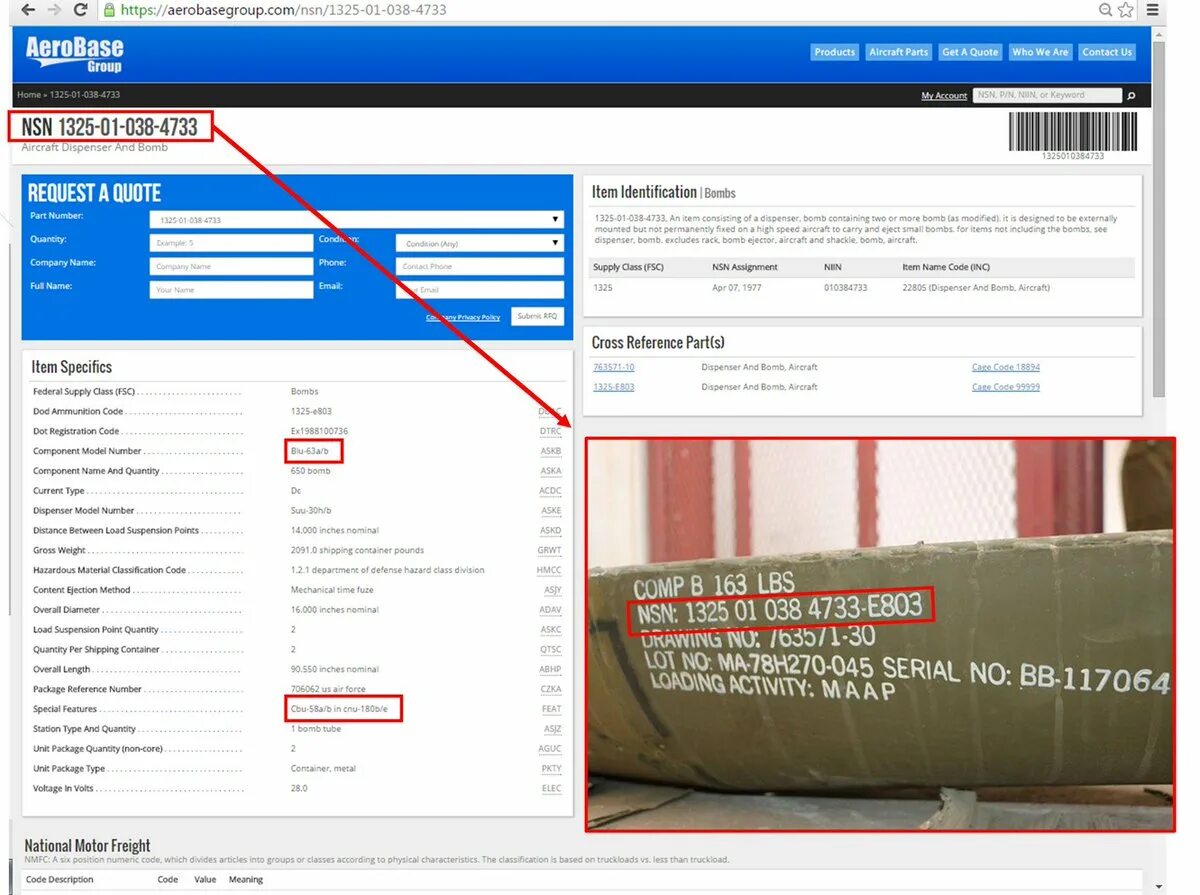Image resolution: width=1200 pixels, height=895 pixels.
Task: Click the ASKC code link
Action: point(550,630)
